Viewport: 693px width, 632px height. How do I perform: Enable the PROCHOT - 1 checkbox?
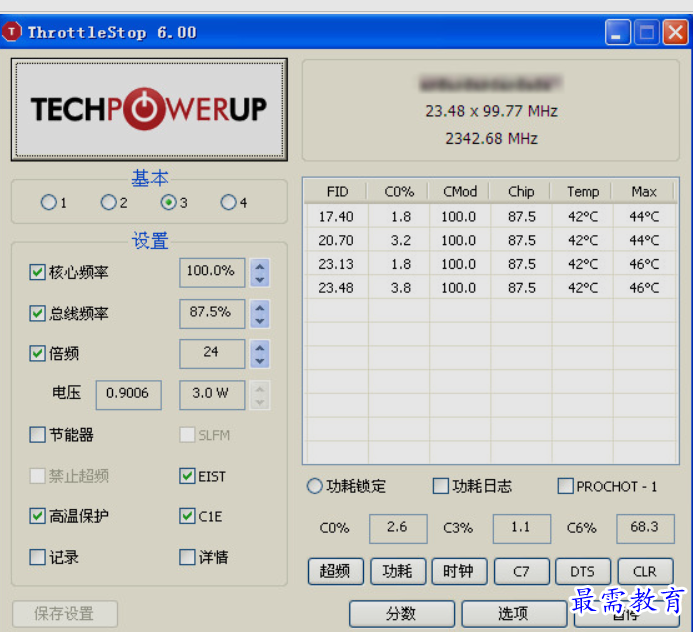[566, 486]
